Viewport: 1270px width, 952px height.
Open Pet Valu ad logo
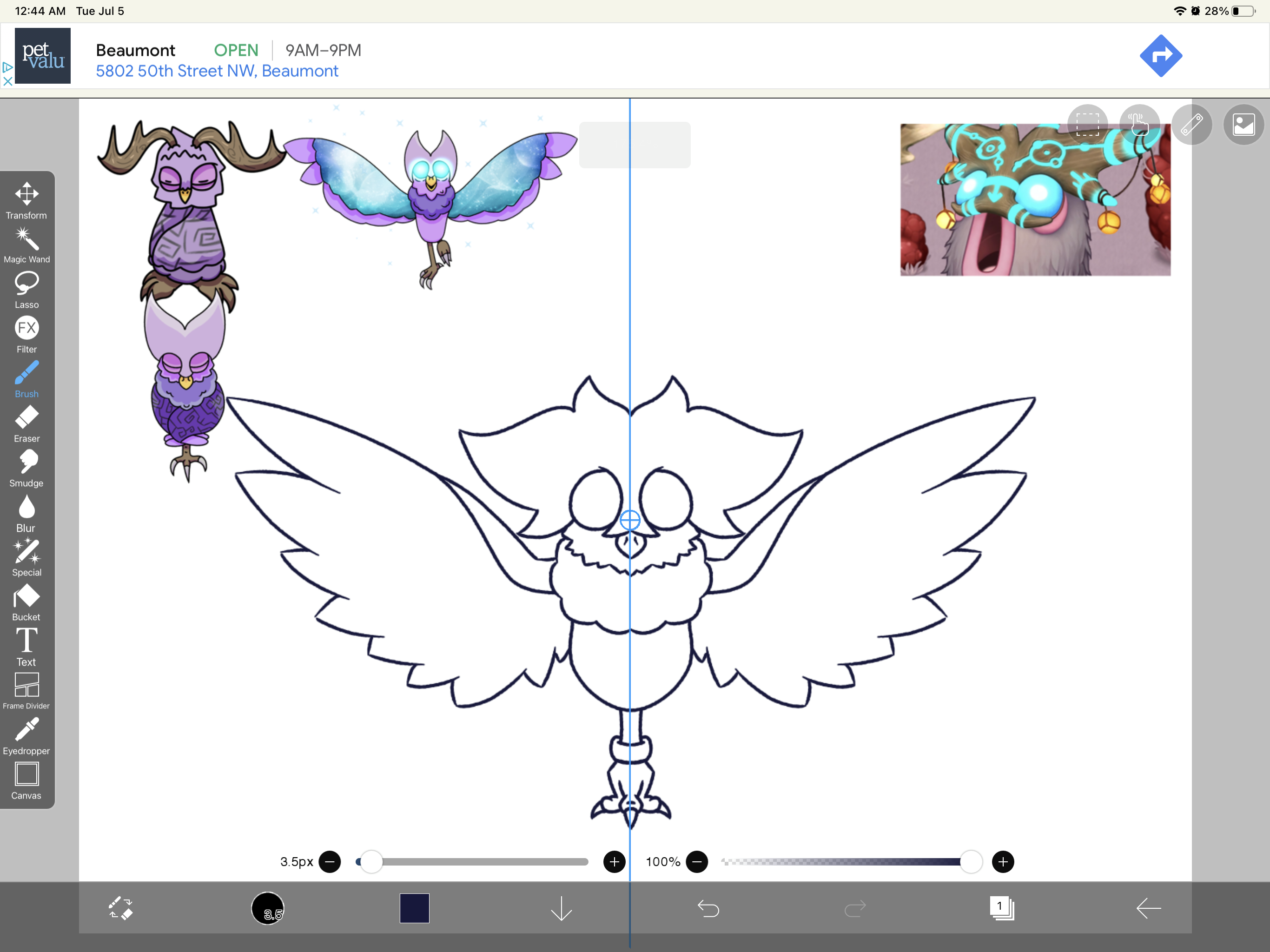coord(42,56)
